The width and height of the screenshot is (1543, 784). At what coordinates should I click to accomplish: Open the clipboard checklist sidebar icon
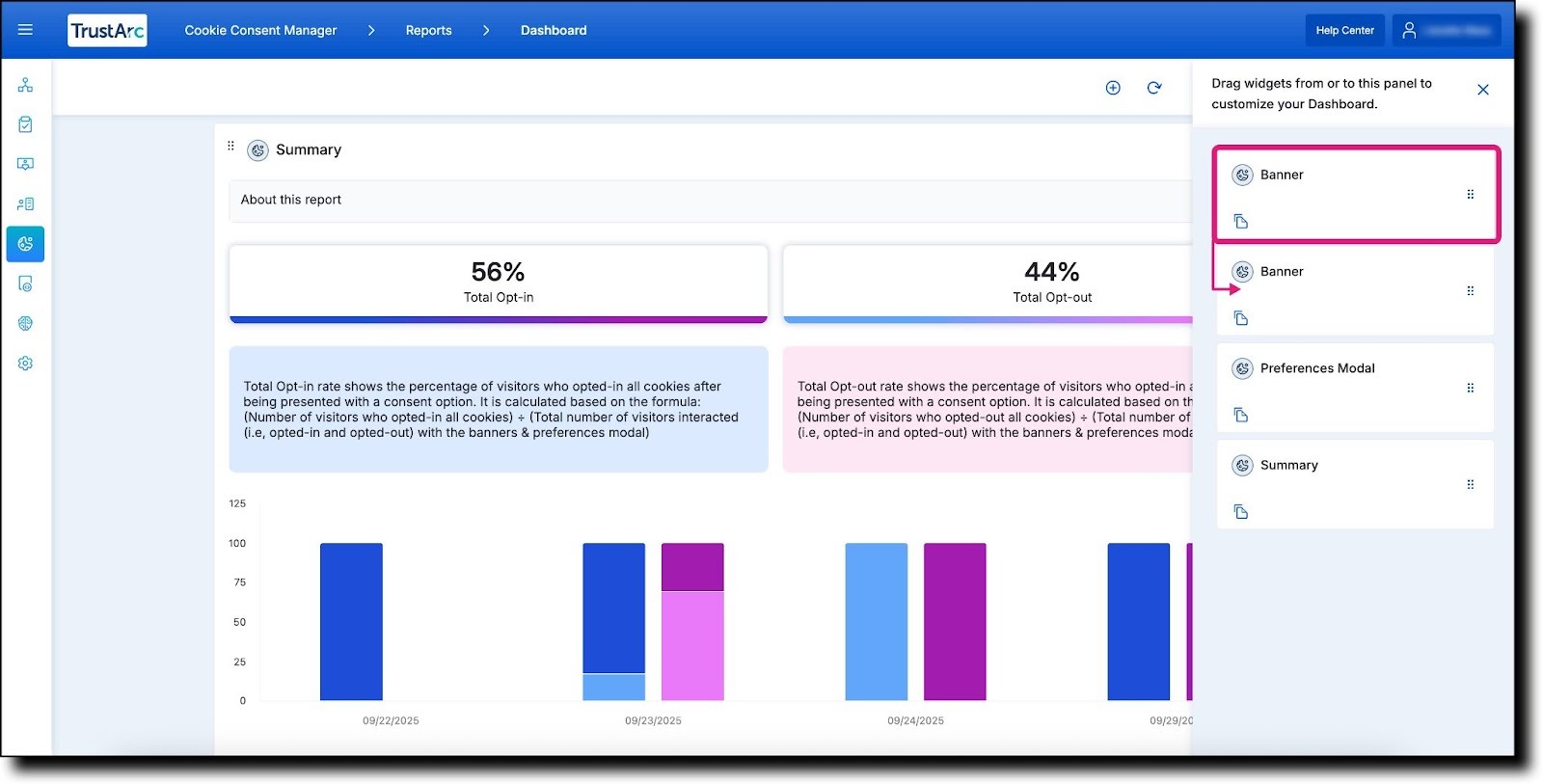point(25,124)
